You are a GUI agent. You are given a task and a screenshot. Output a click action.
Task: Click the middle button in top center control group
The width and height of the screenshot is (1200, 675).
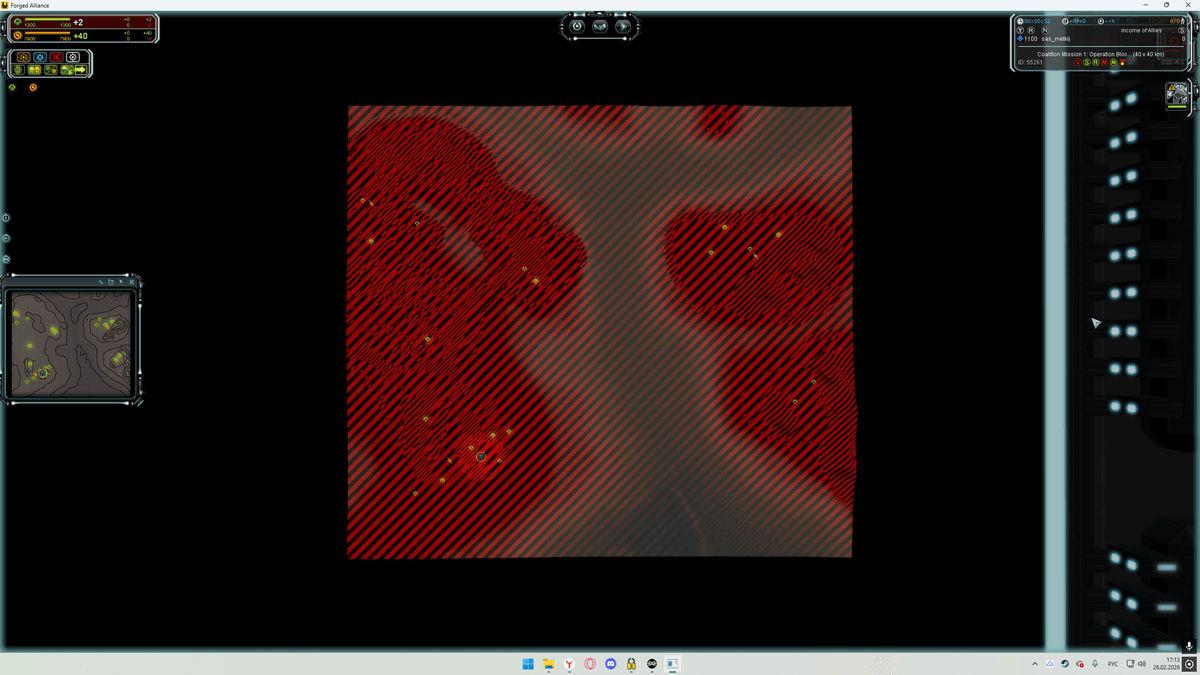click(600, 26)
